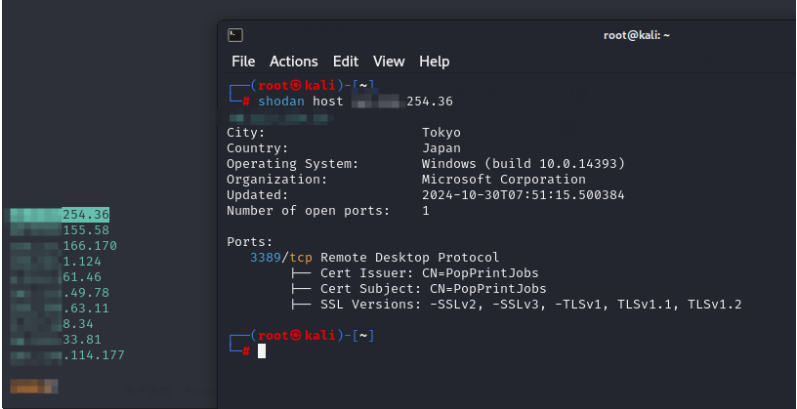
Task: Open the Edit menu
Action: 345,62
